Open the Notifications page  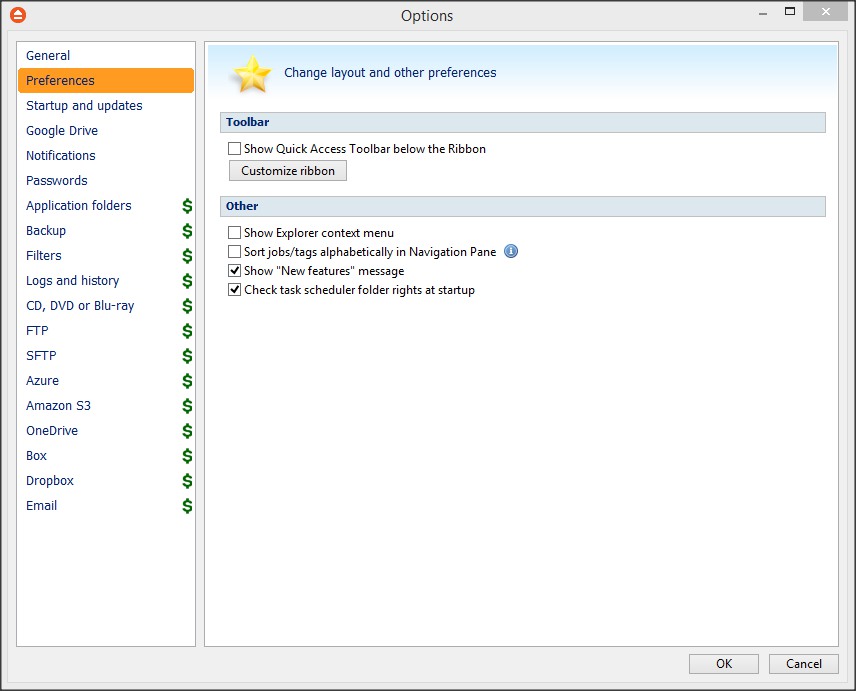[106, 156]
